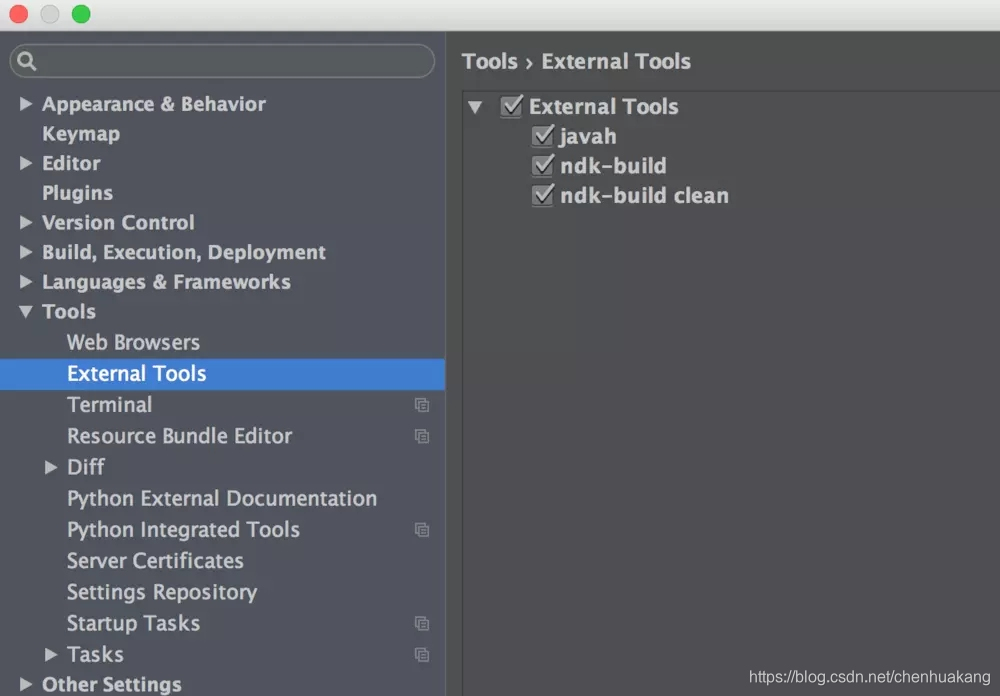The height and width of the screenshot is (696, 1000).
Task: Focus the settings search field
Action: pyautogui.click(x=223, y=61)
